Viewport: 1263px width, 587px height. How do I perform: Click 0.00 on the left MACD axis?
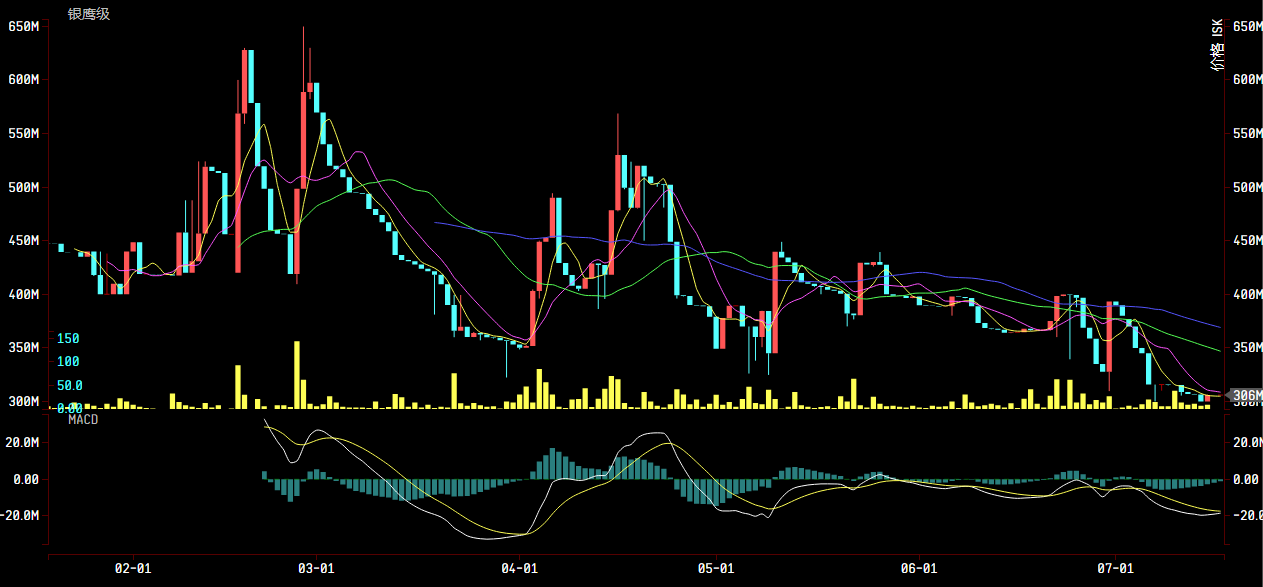point(25,479)
